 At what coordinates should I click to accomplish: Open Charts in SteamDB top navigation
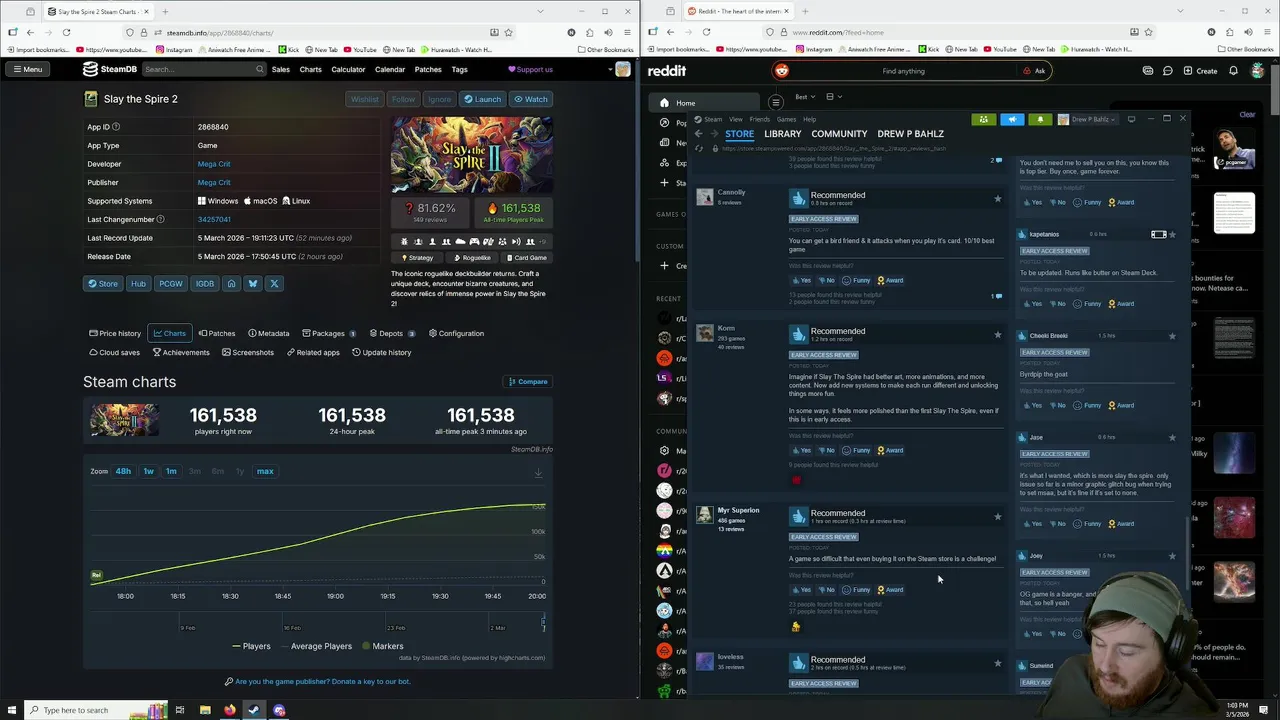(x=311, y=69)
